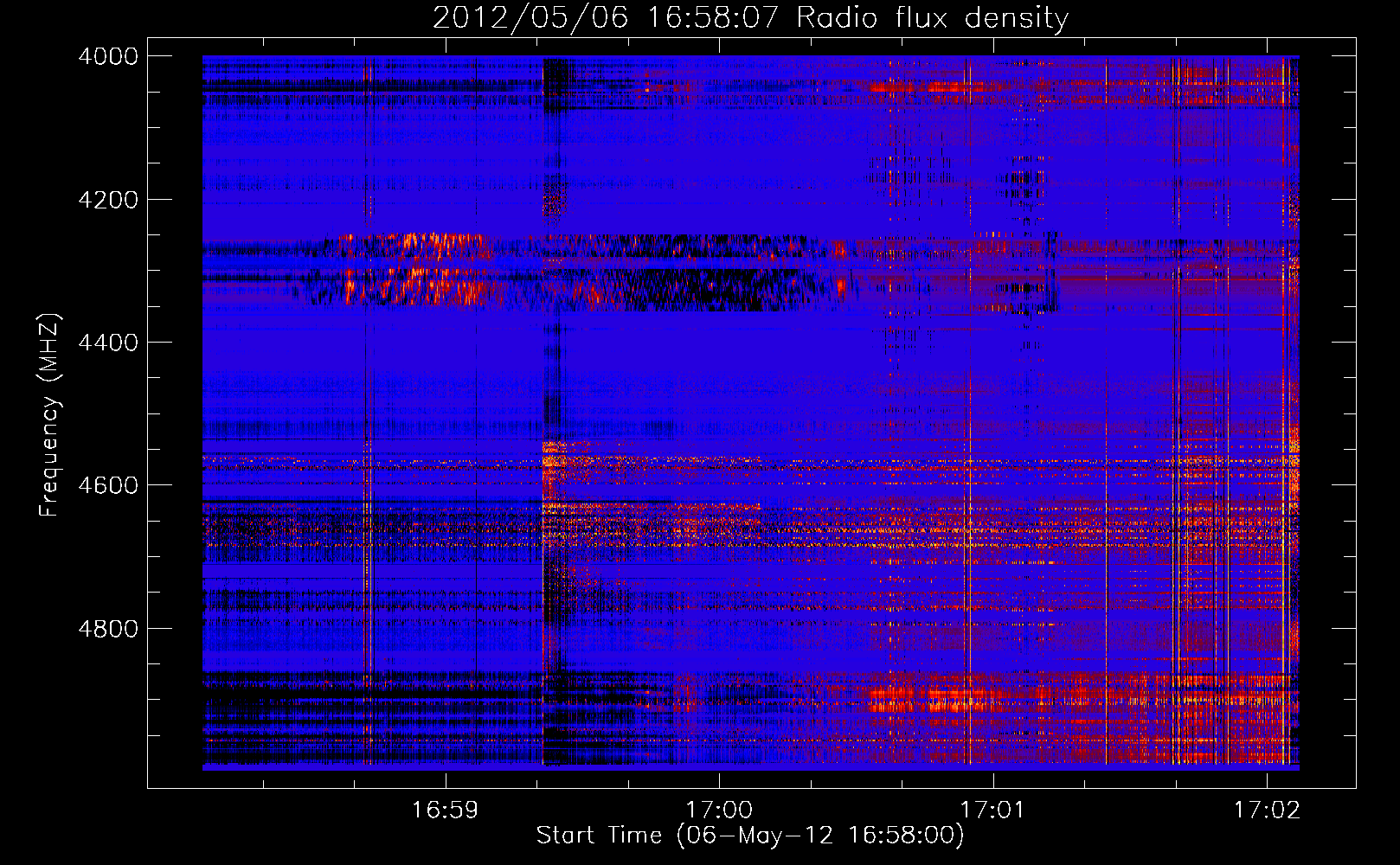Click the 4000 frequency axis label
The width and height of the screenshot is (1400, 865).
pyautogui.click(x=107, y=56)
